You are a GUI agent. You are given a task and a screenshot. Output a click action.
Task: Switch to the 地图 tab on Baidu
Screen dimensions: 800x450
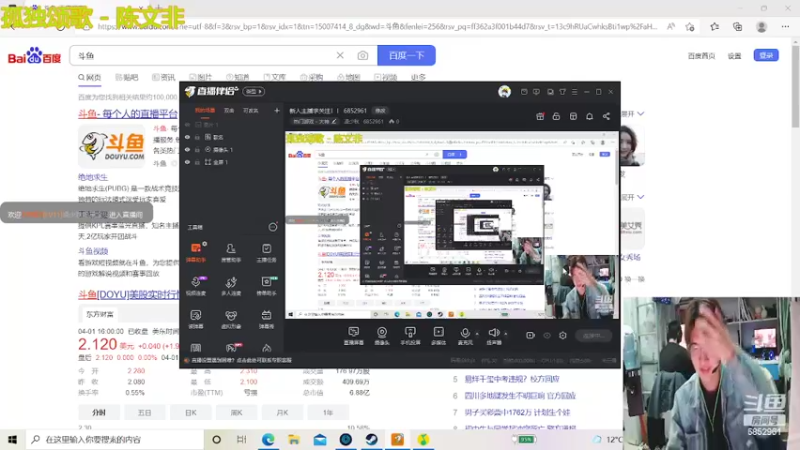[x=349, y=77]
